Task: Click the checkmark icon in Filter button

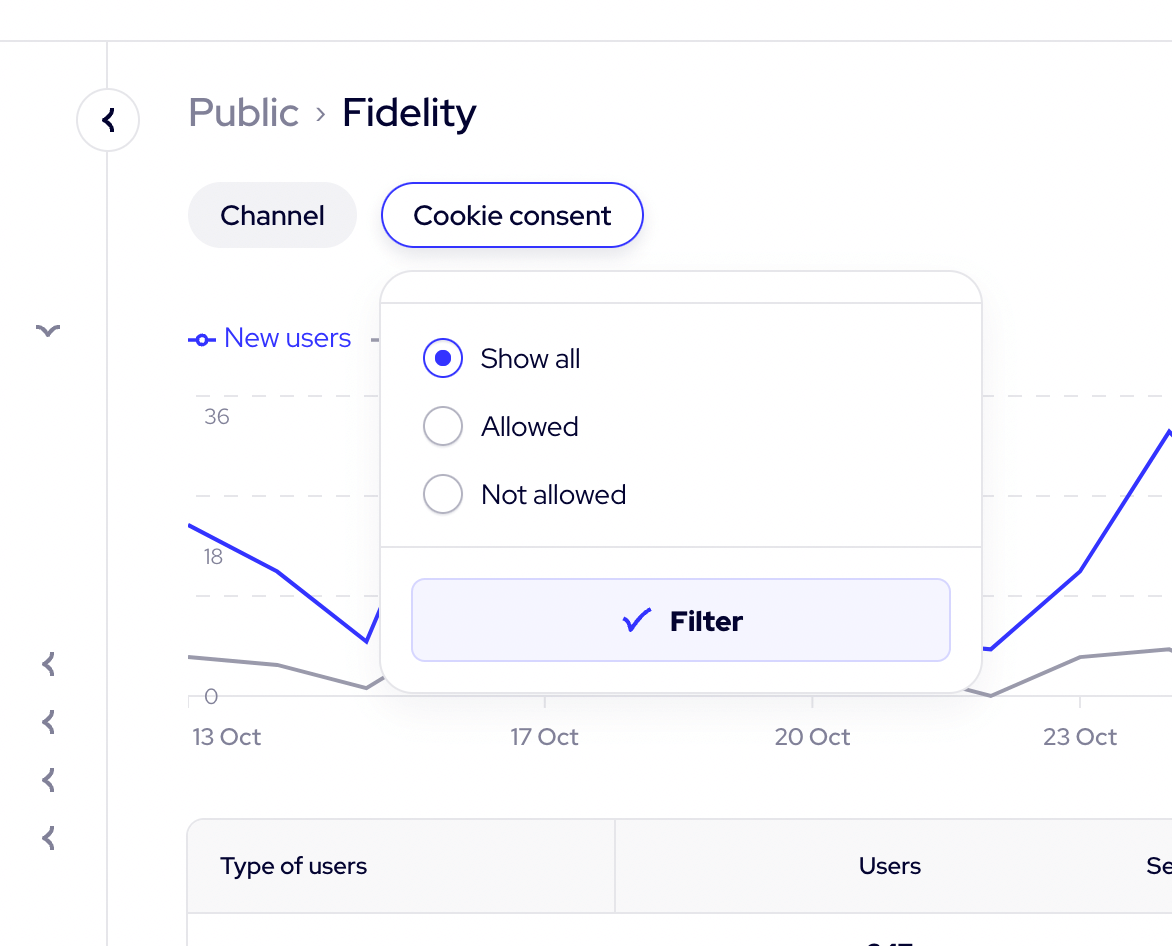Action: 636,621
